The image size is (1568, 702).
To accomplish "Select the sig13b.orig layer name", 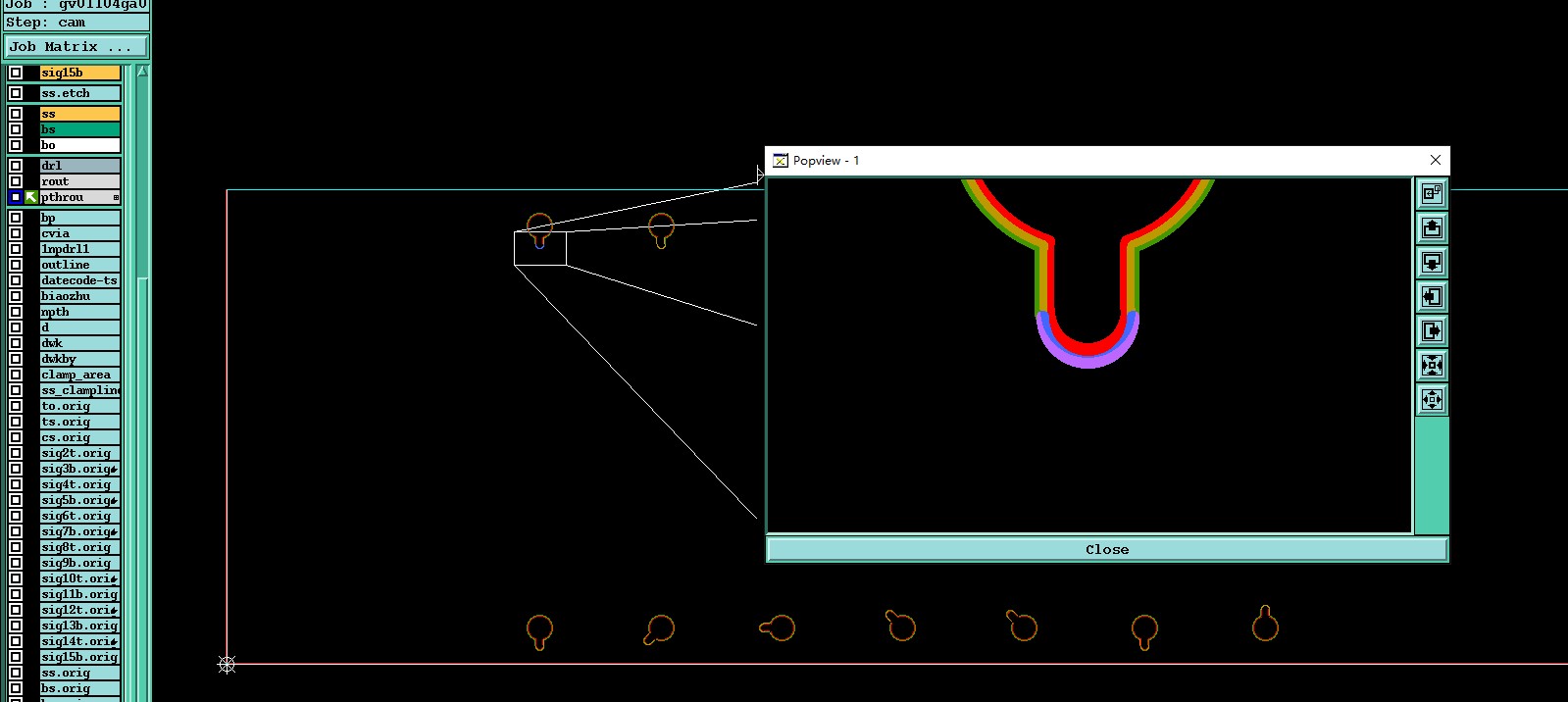I will point(79,626).
